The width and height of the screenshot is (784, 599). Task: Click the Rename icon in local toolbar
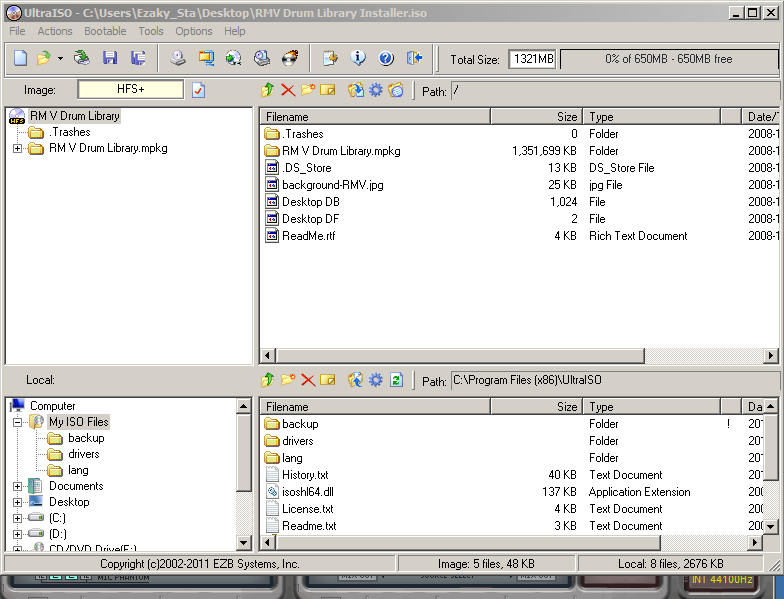click(328, 380)
